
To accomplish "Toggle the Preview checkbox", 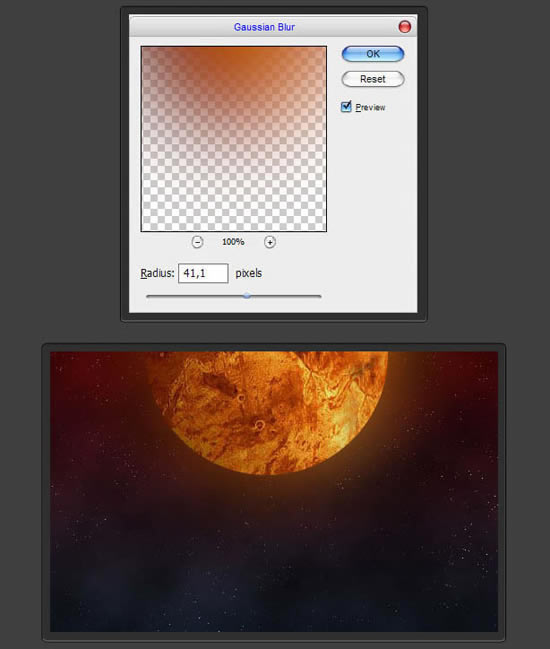I will click(x=346, y=107).
